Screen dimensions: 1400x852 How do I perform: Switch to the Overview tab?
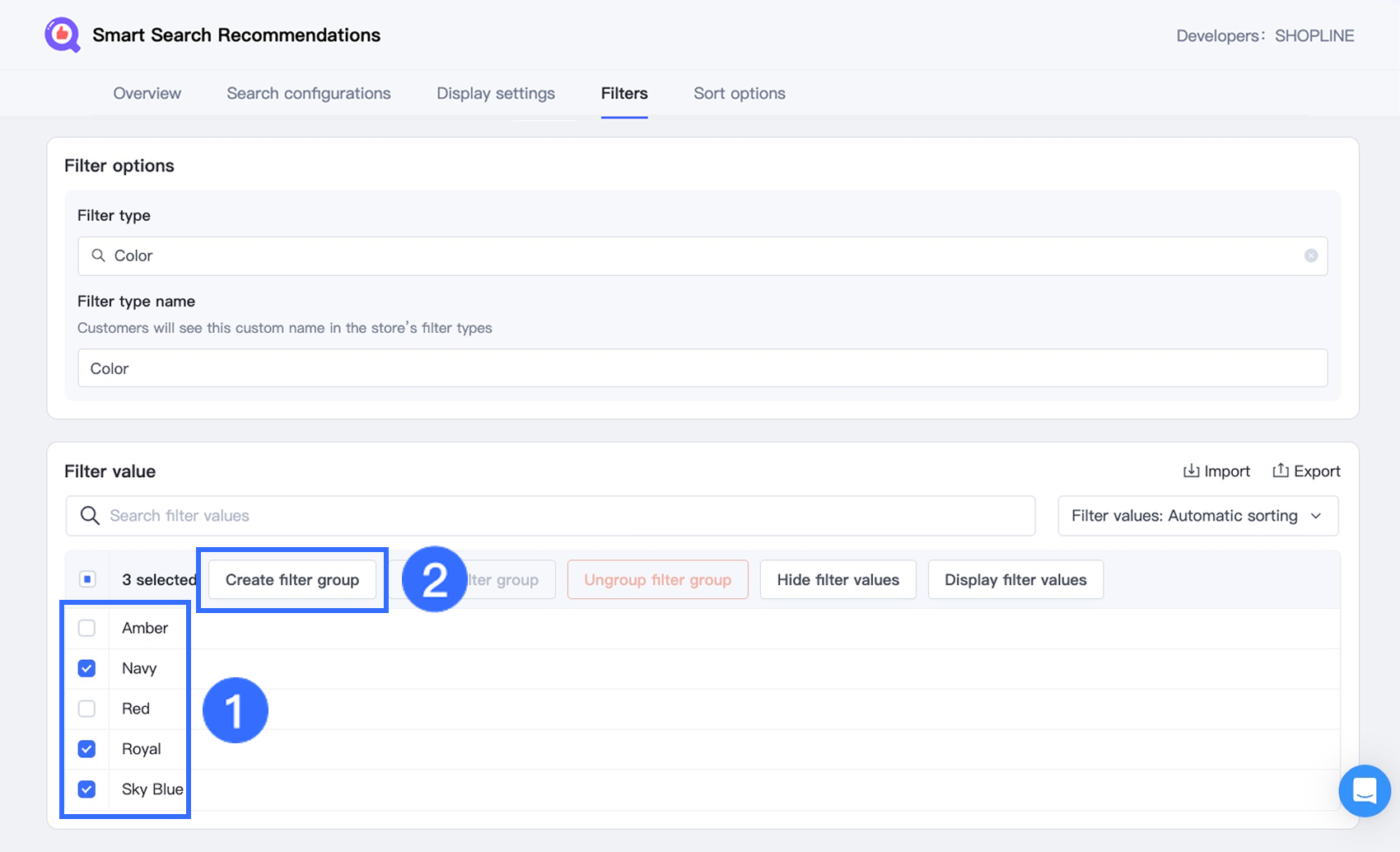pos(147,93)
